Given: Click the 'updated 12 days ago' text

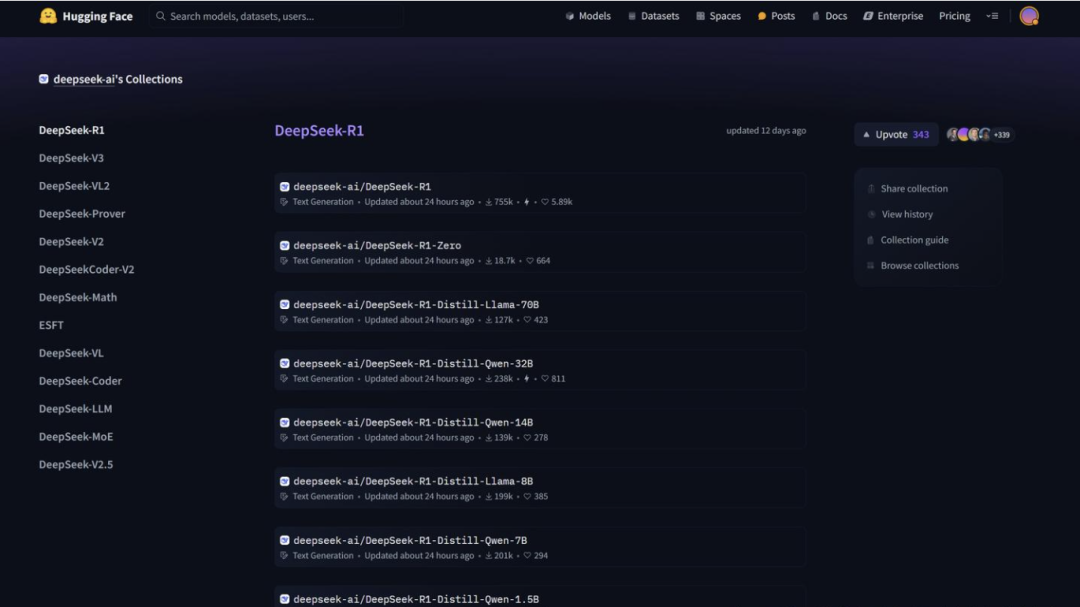Looking at the screenshot, I should (766, 130).
